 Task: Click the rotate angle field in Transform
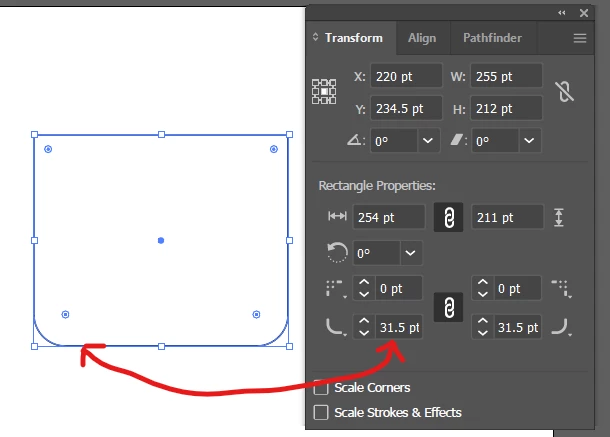click(394, 140)
